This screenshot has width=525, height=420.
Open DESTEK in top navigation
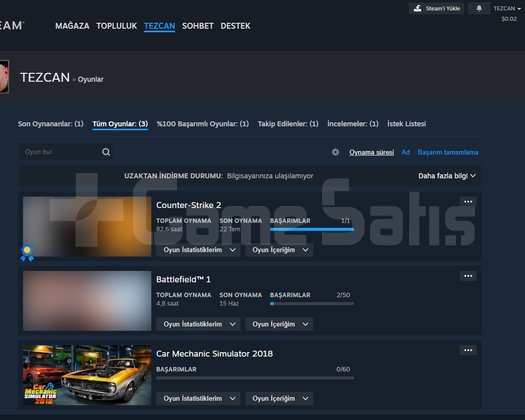(x=235, y=26)
